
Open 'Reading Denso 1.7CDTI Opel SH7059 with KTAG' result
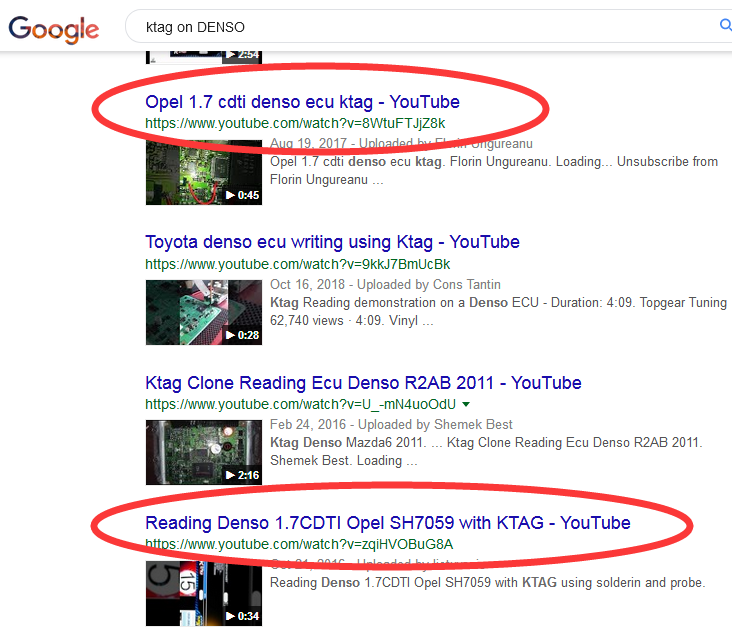(387, 523)
